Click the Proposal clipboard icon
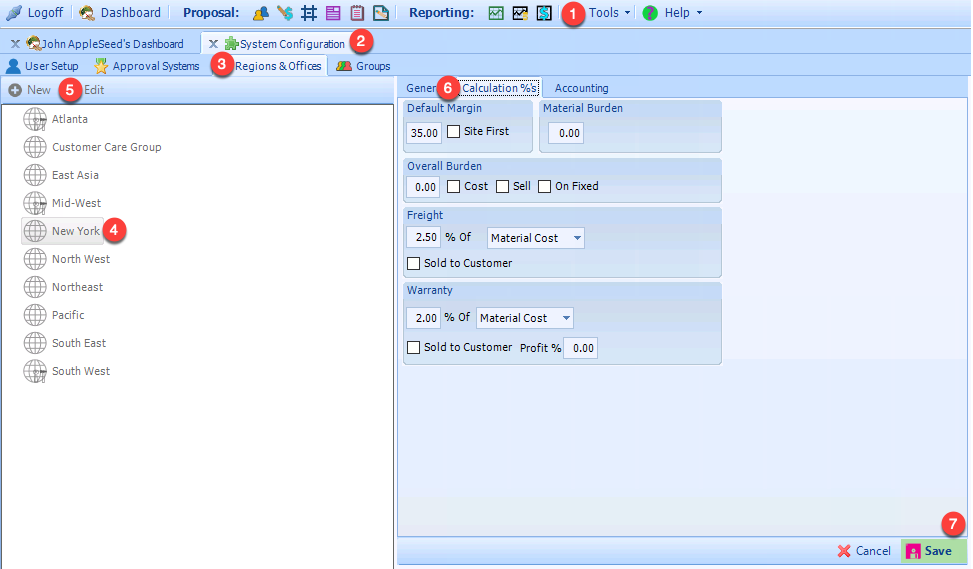This screenshot has width=973, height=569. [x=357, y=12]
